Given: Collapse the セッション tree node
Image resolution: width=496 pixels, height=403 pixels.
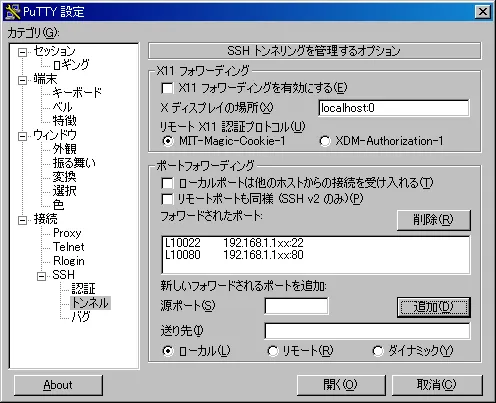Looking at the screenshot, I should pos(22,52).
